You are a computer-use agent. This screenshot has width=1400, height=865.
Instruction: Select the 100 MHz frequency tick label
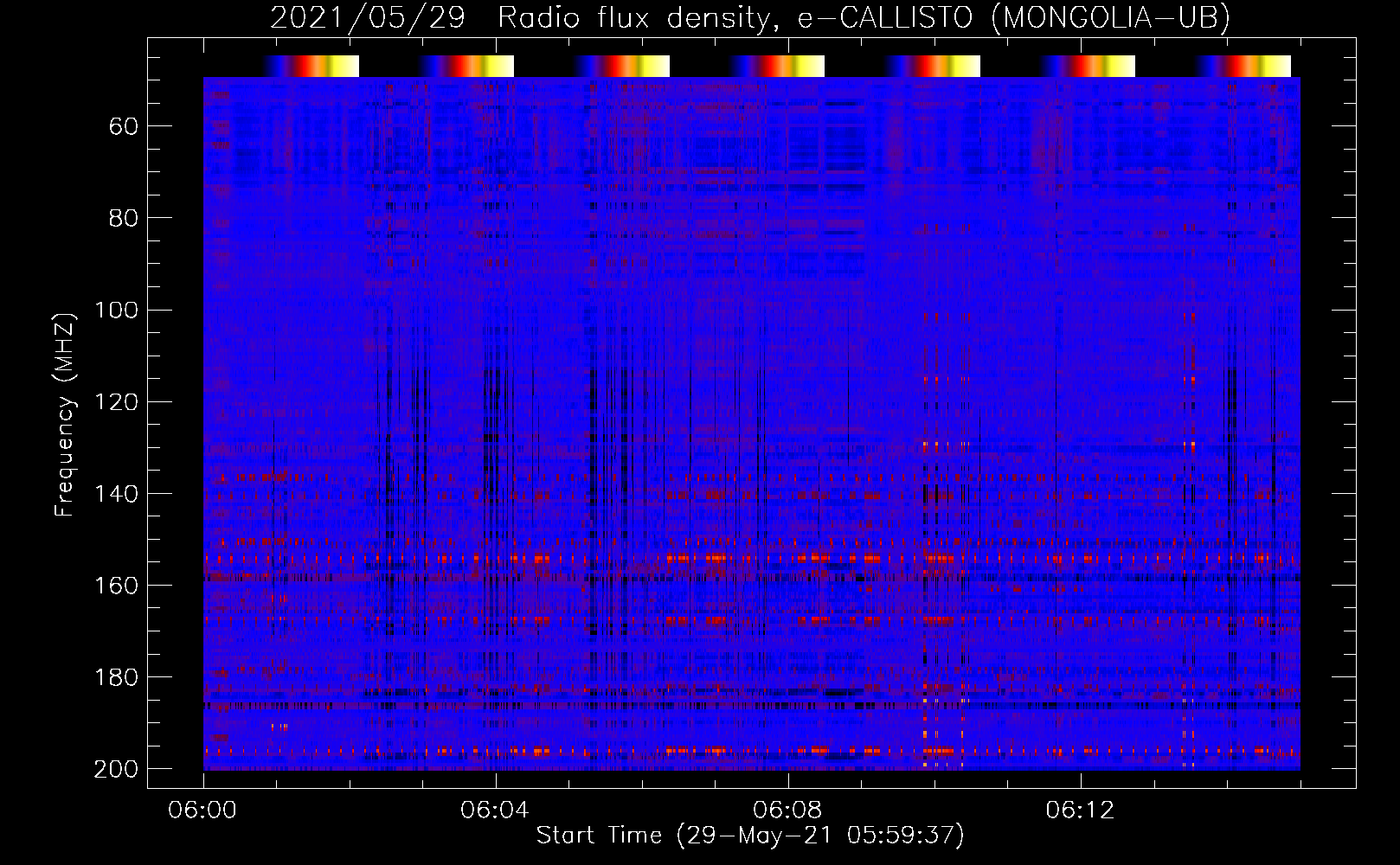(x=117, y=310)
